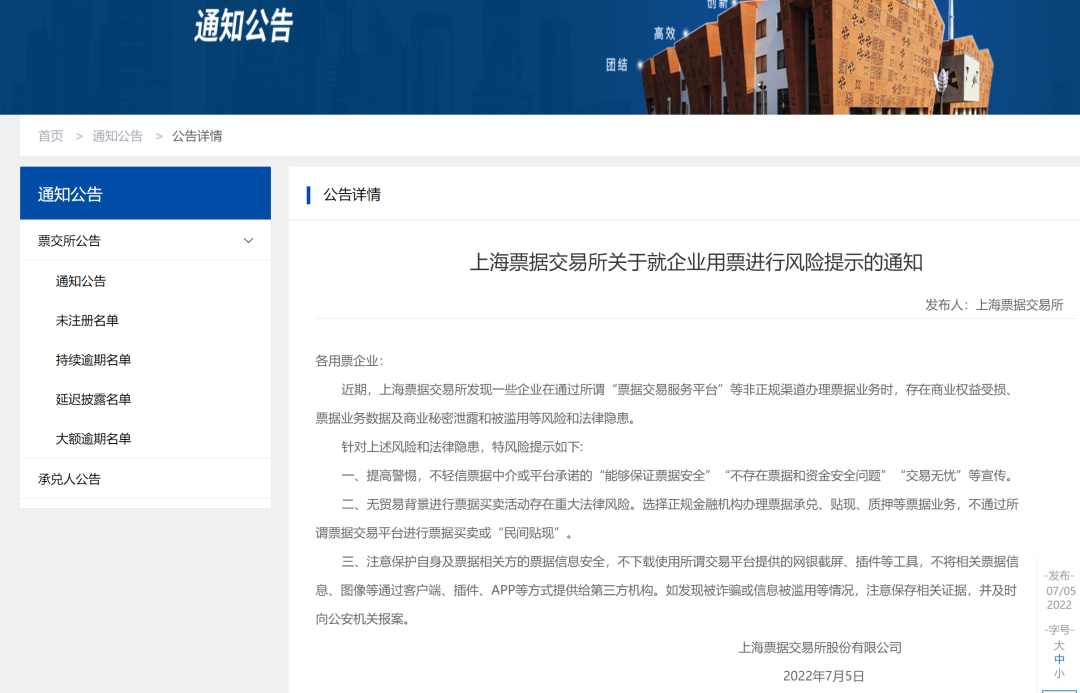Select 通知公告 in the sidebar list
Screen dimensions: 1080x693
tap(81, 281)
